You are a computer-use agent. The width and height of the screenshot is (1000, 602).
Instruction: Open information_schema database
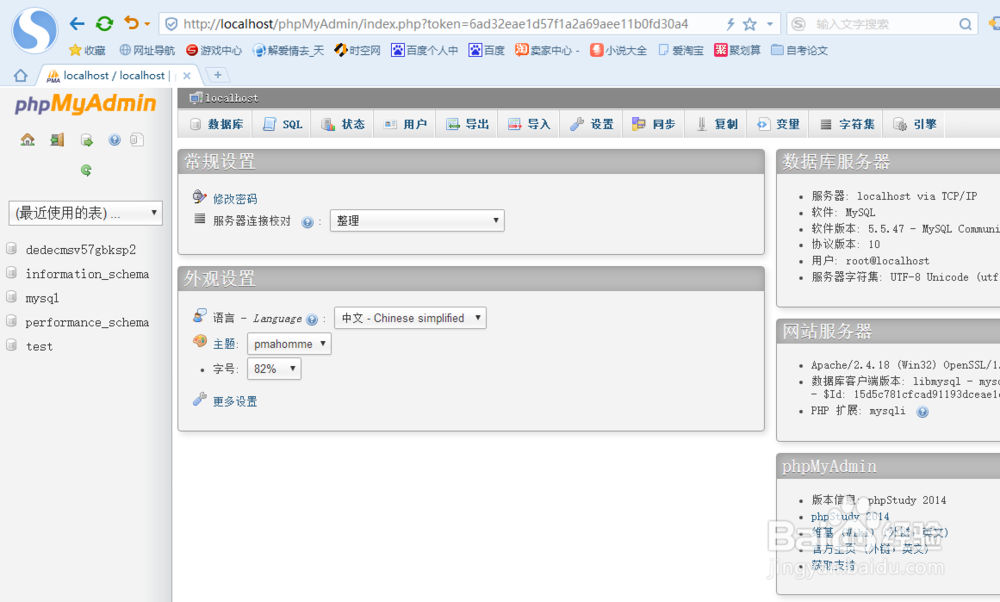[x=87, y=274]
